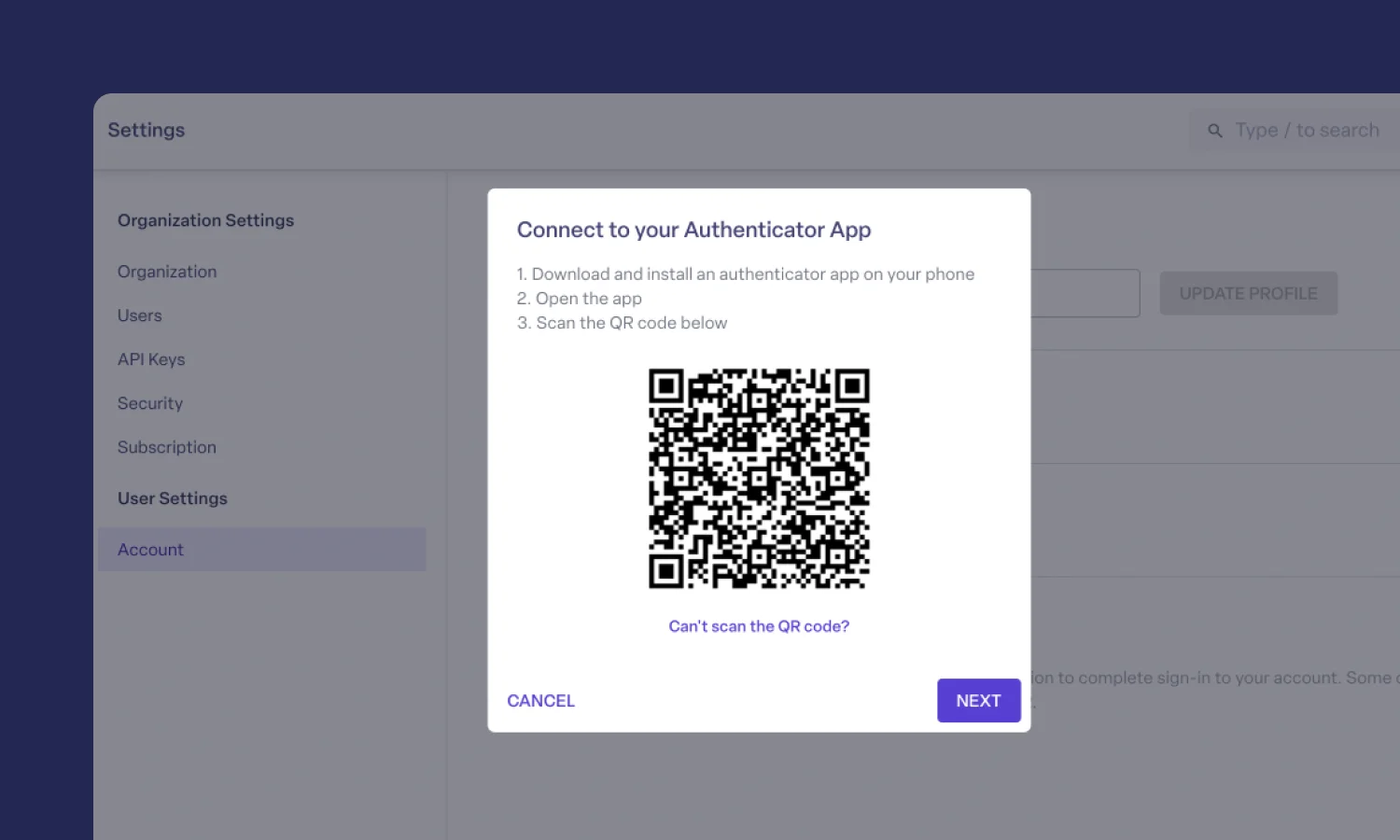Cancel the authenticator setup dialog

coord(540,701)
